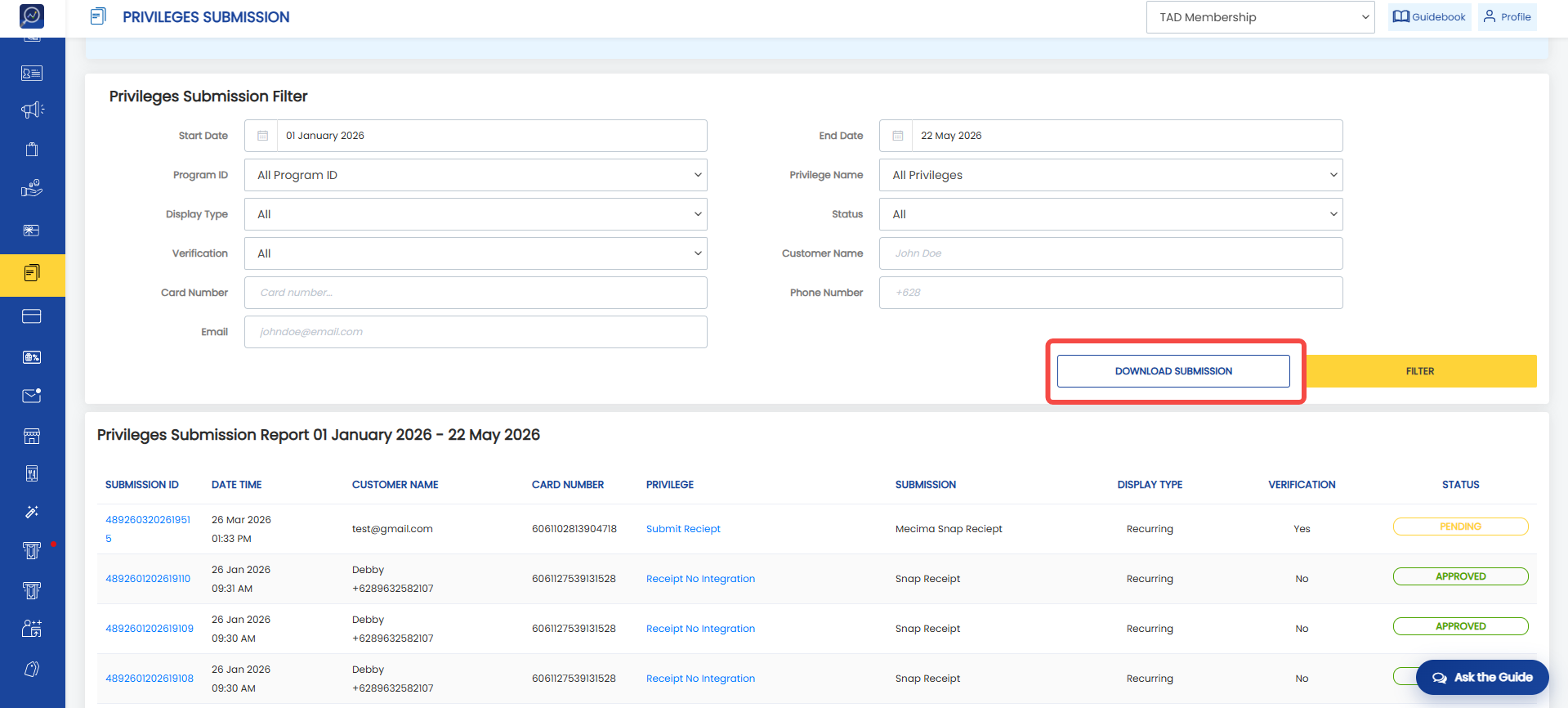Click card number 6061102813904718
Screen dimensions: 1568x708
(x=574, y=529)
